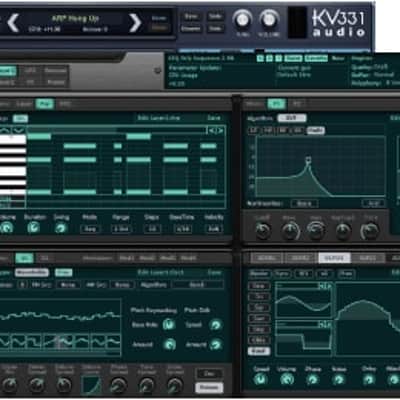Select the active F1 filter tab
The height and width of the screenshot is (400, 400).
click(277, 104)
